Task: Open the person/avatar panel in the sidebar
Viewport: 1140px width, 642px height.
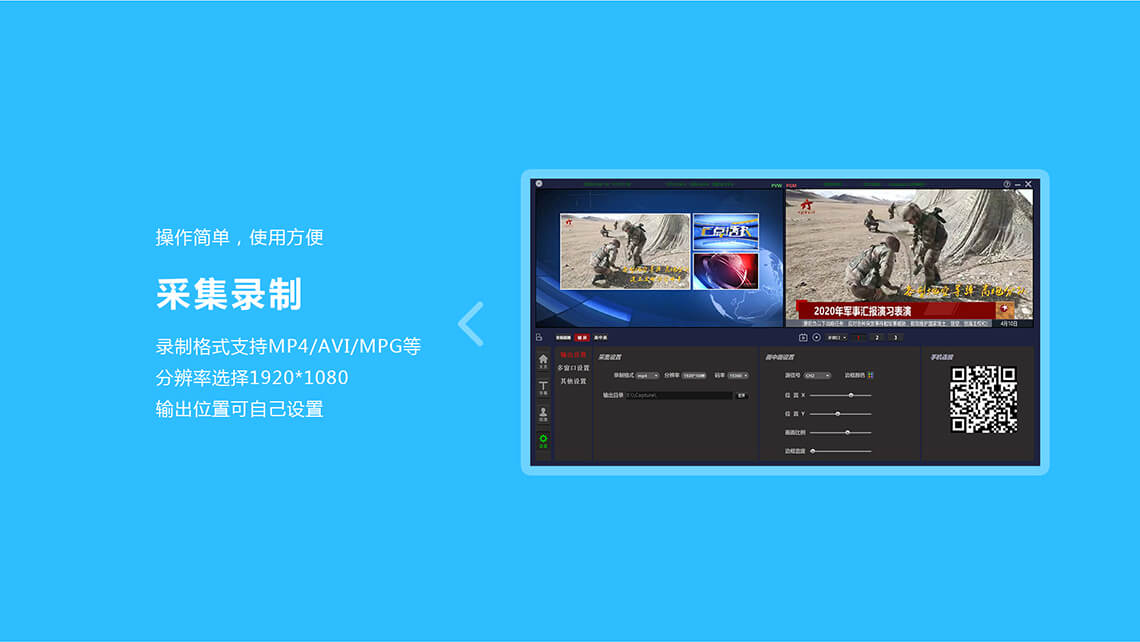Action: (x=543, y=414)
